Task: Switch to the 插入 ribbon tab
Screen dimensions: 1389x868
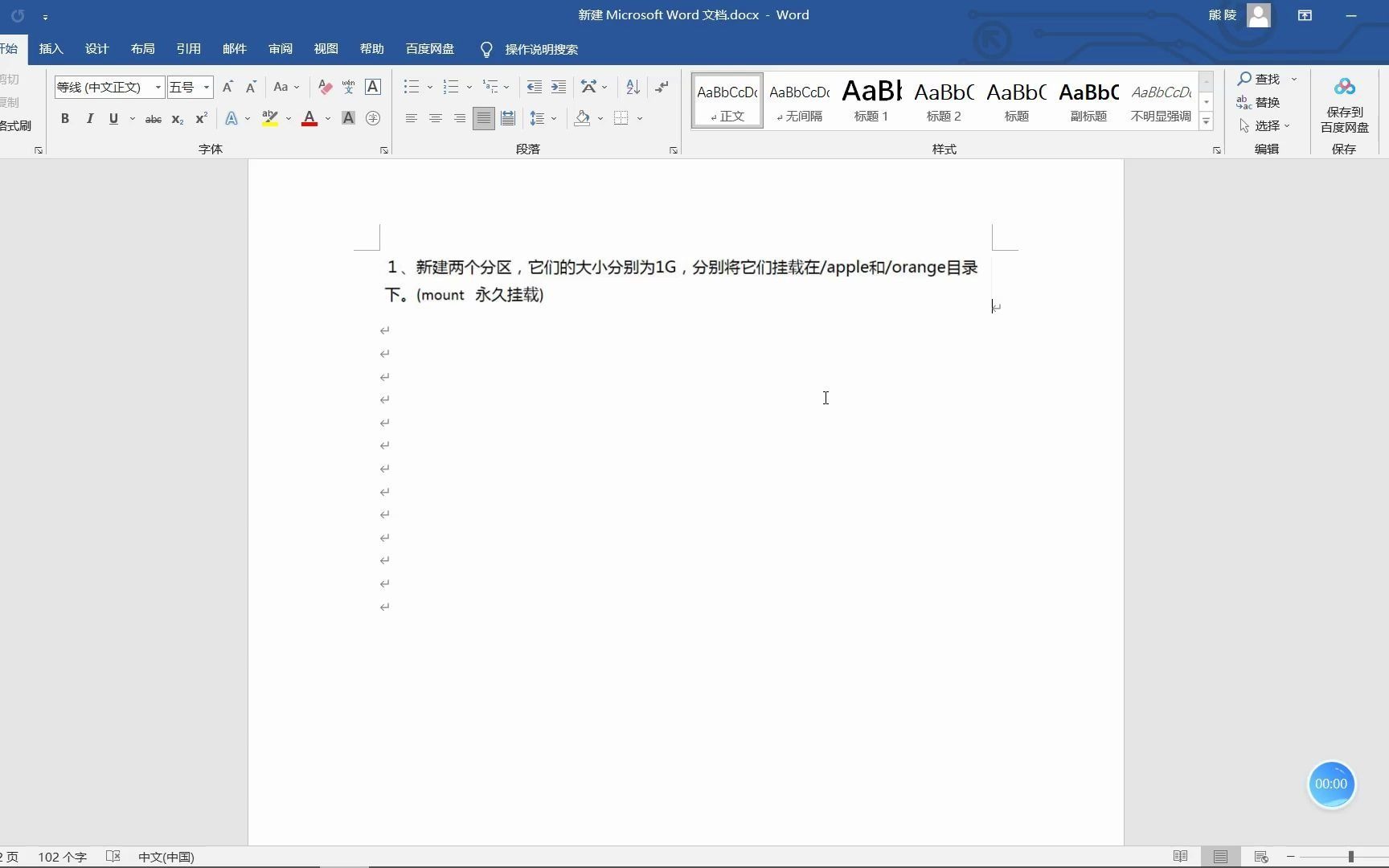Action: click(51, 48)
